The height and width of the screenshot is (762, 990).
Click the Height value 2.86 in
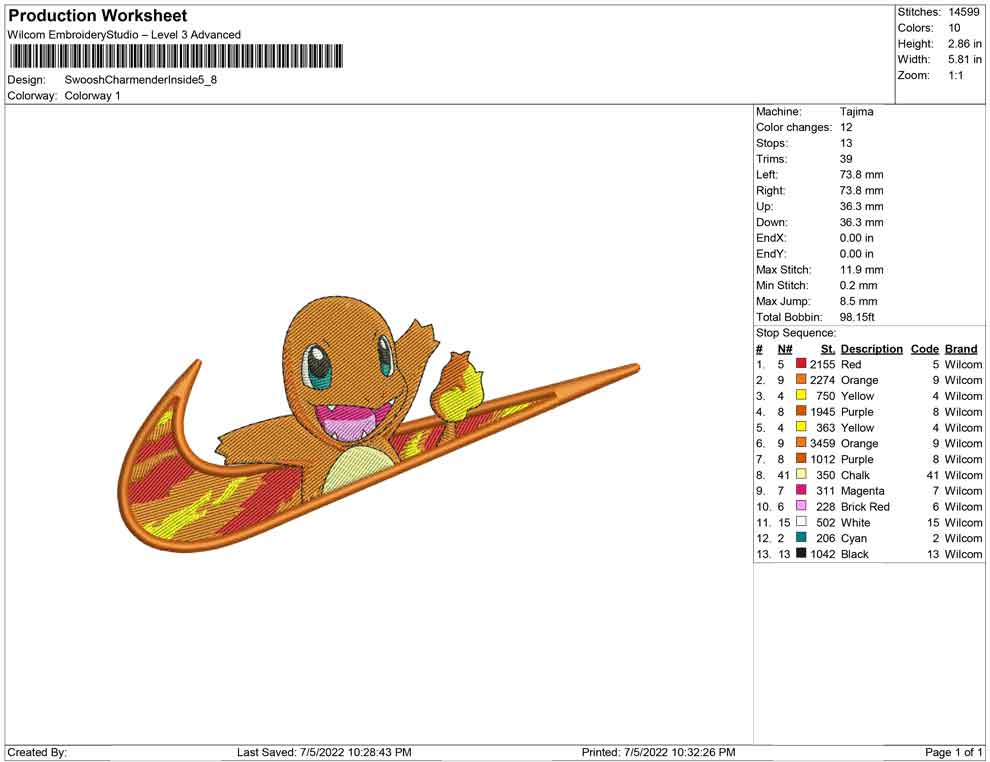pyautogui.click(x=965, y=44)
